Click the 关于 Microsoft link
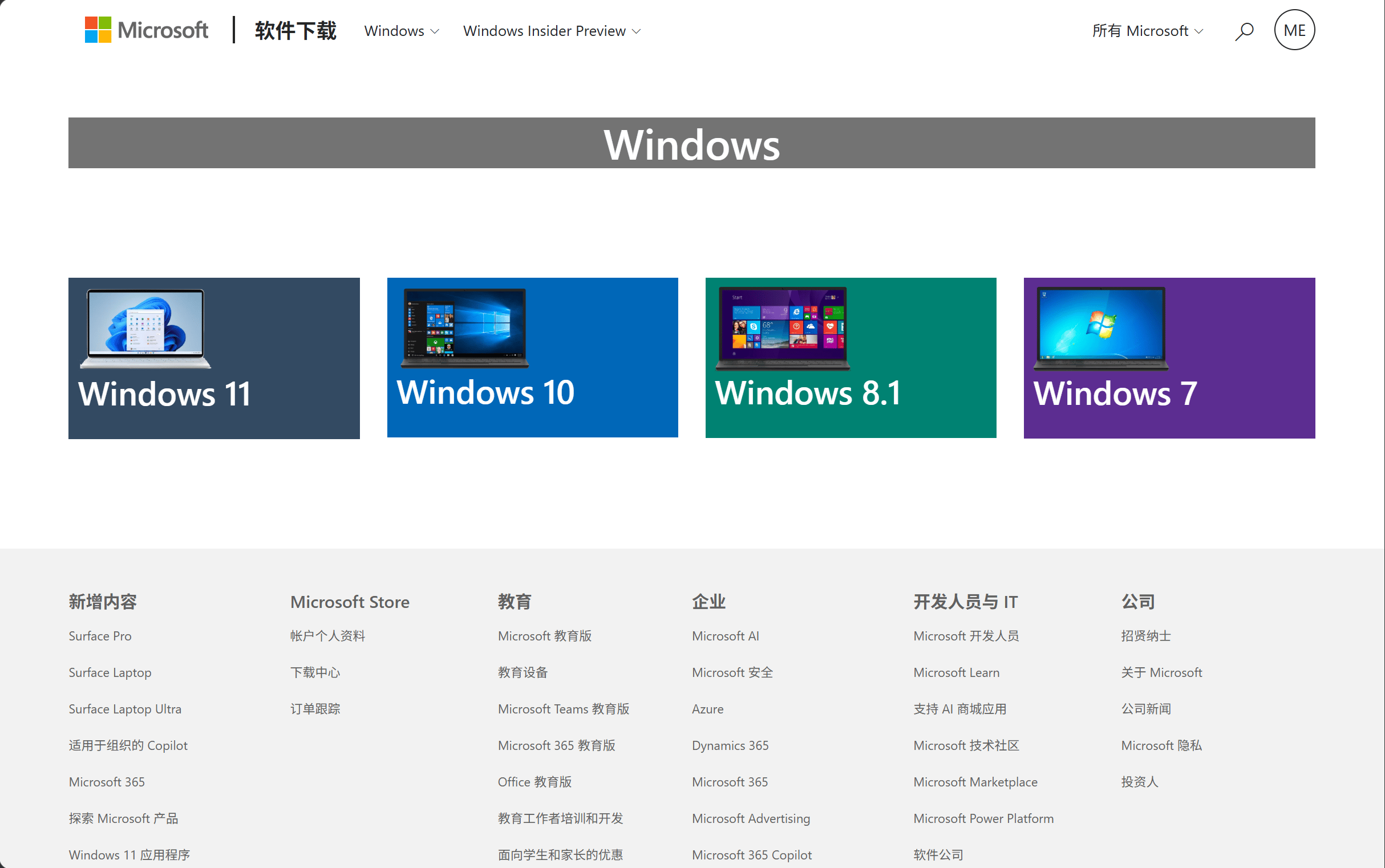1385x868 pixels. [x=1161, y=672]
